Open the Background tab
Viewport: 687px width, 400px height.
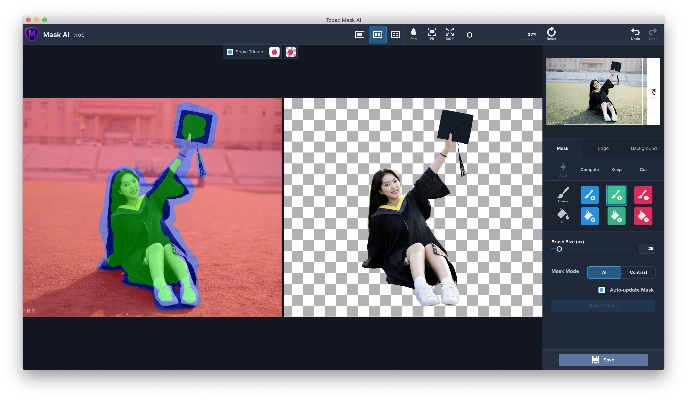[x=643, y=149]
